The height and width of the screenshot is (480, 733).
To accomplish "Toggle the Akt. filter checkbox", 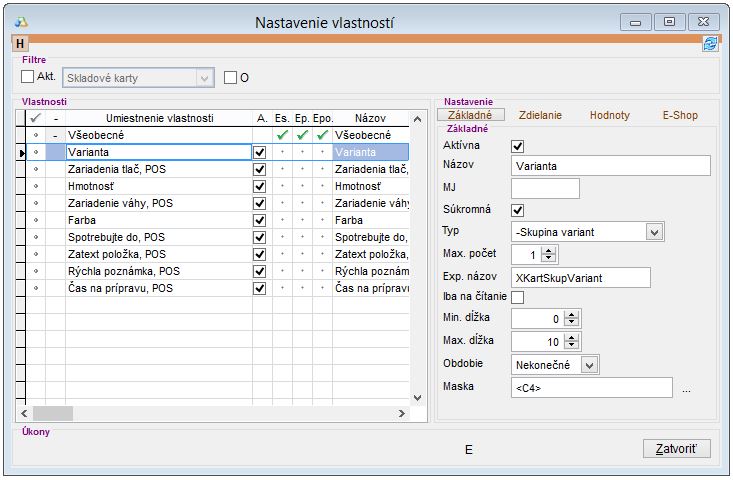I will tap(28, 76).
